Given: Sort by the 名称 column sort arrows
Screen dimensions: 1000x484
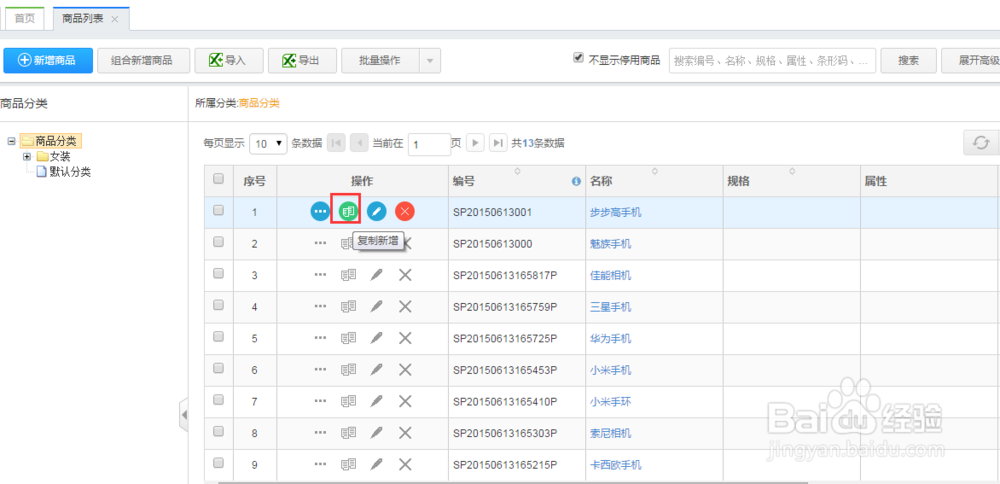Looking at the screenshot, I should click(655, 171).
